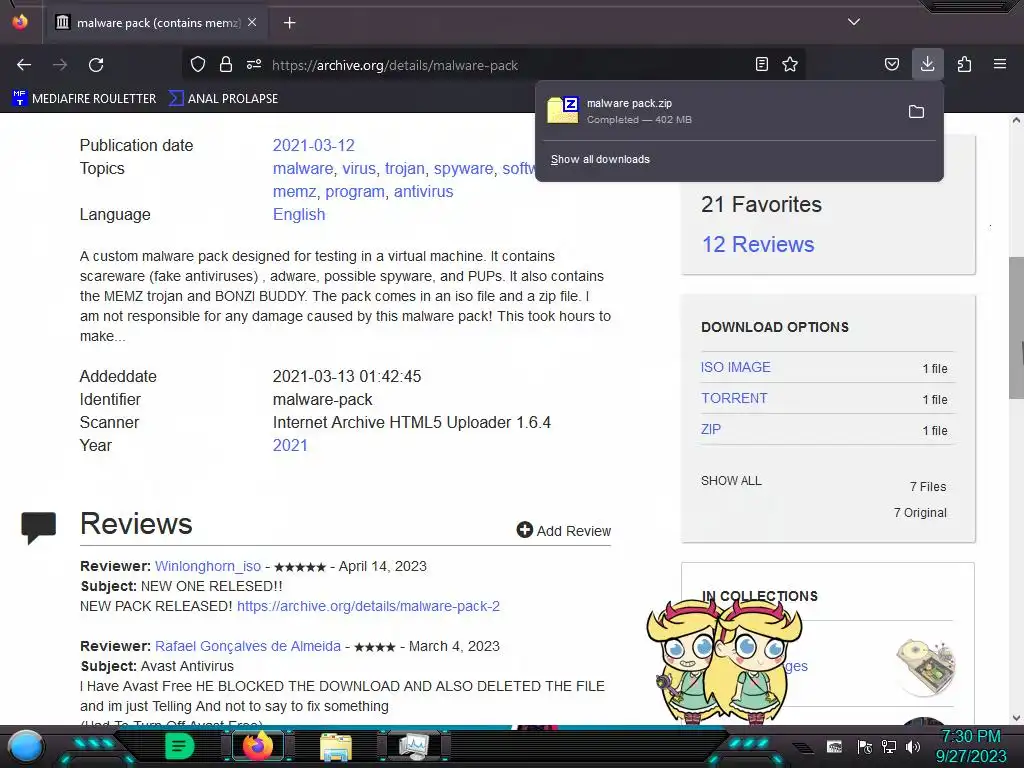Click the page vertical scrollbar thumb
The image size is (1024, 768).
coord(1016,327)
